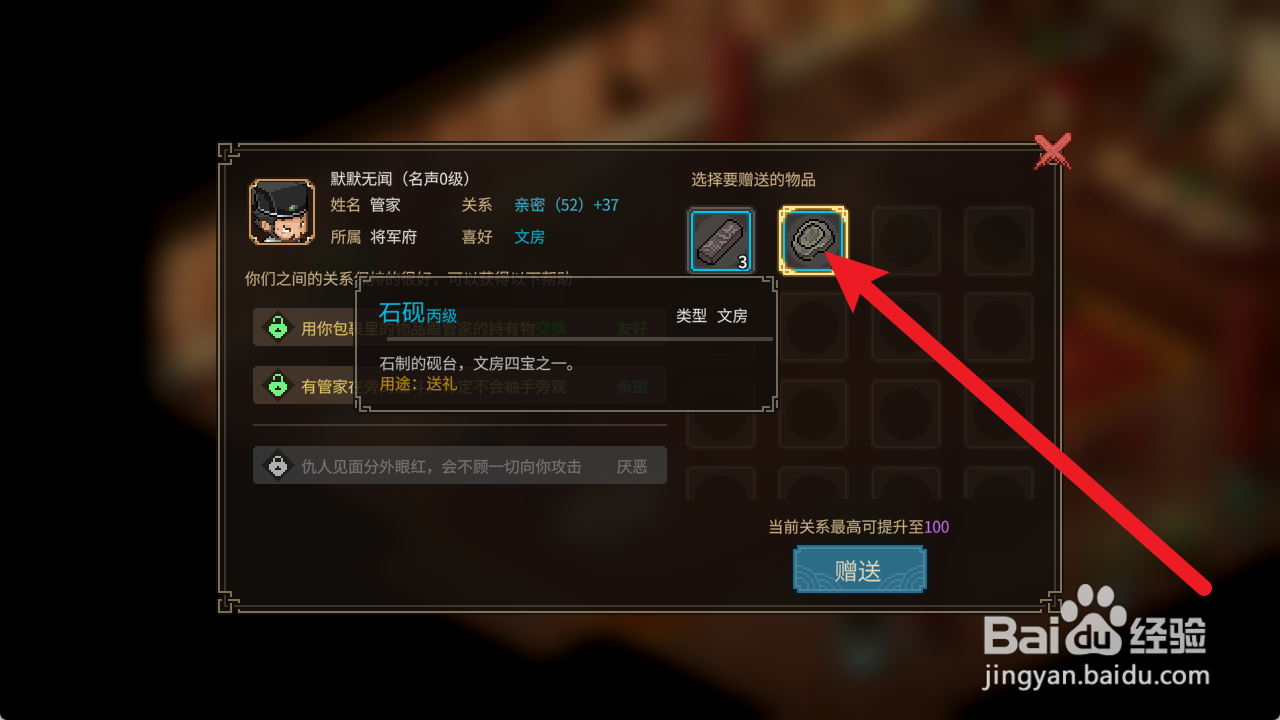Image resolution: width=1280 pixels, height=720 pixels.
Task: Click the 赠送 gift button
Action: tap(860, 570)
